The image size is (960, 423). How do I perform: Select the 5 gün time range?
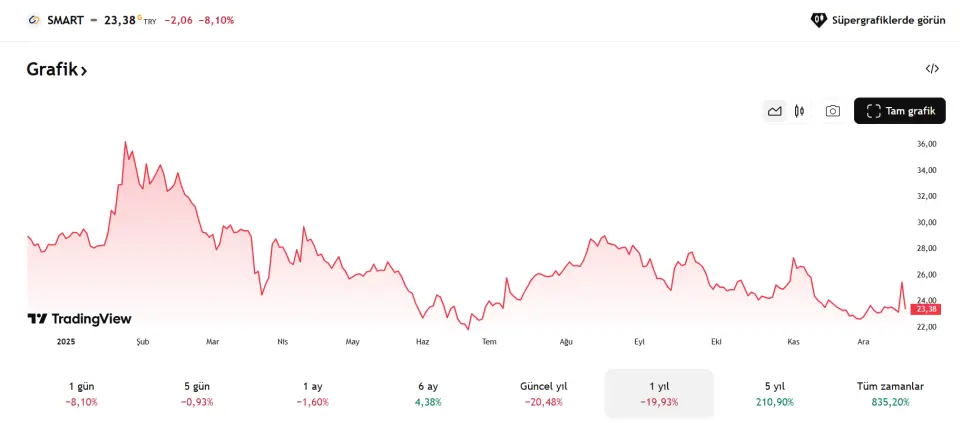click(x=198, y=393)
